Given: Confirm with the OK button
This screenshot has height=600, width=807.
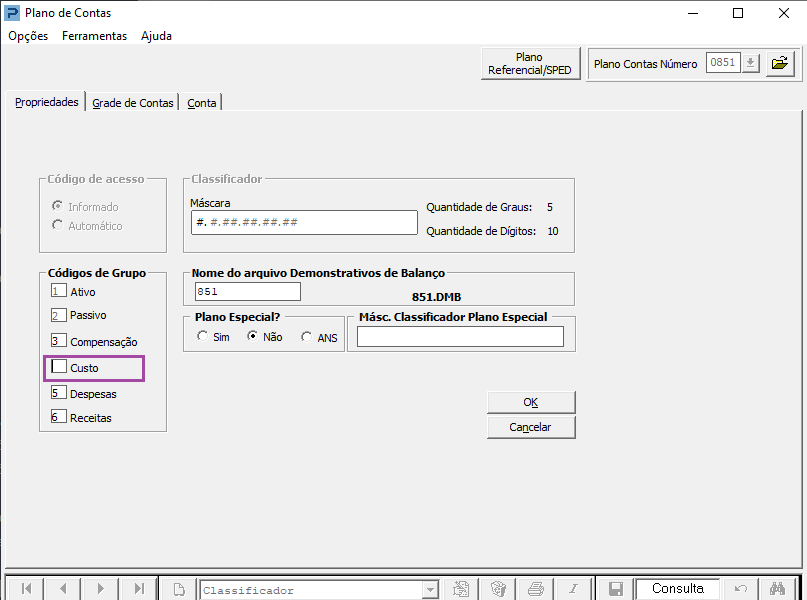Looking at the screenshot, I should [x=531, y=402].
